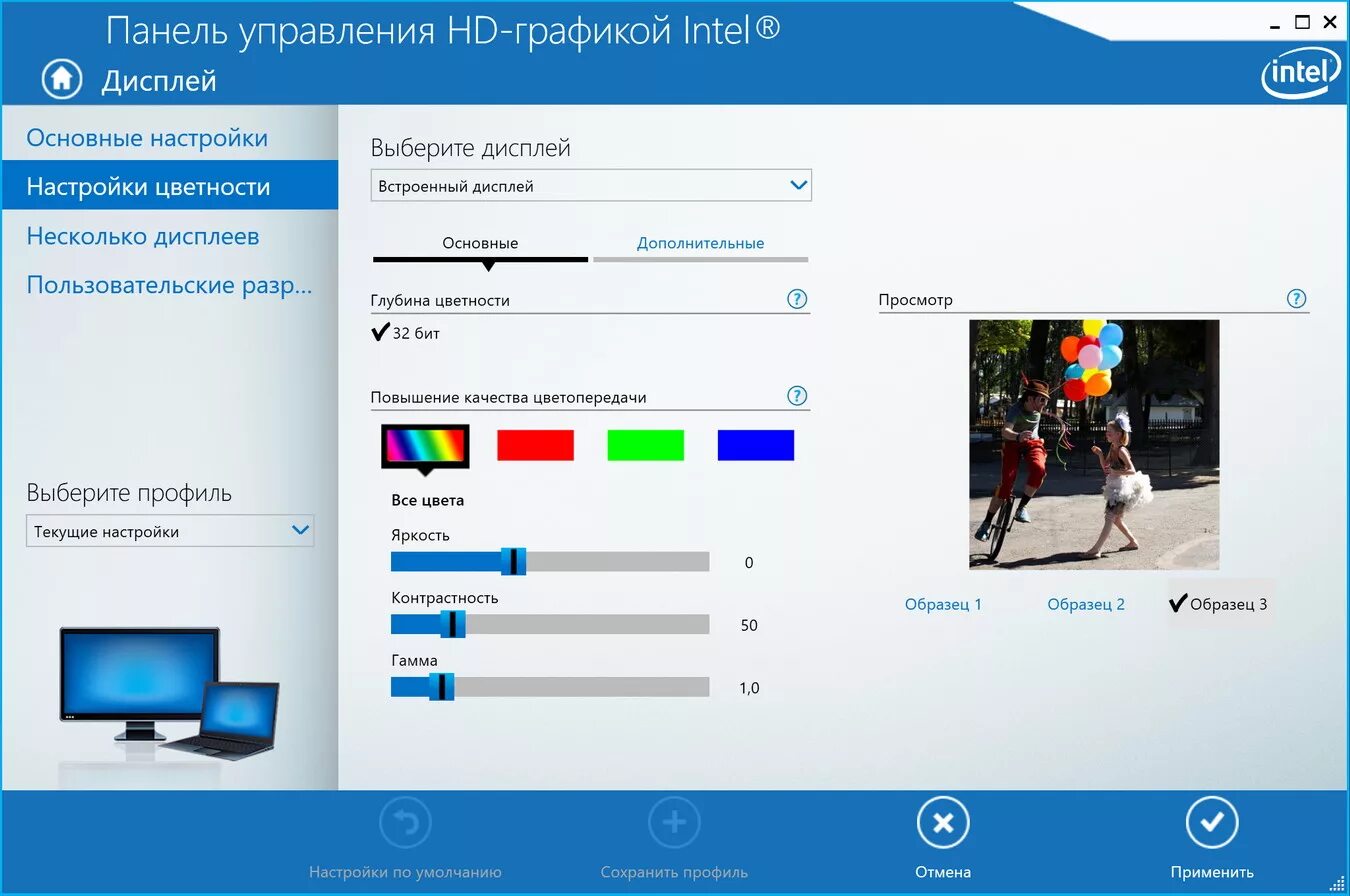Click the Яркость value 0
Viewport: 1350px width, 896px height.
749,563
